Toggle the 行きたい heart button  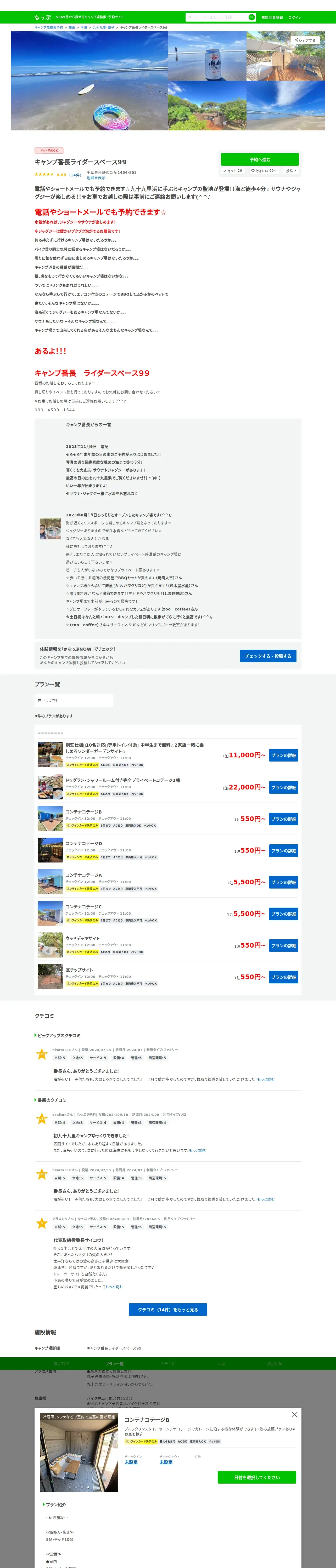[x=264, y=171]
